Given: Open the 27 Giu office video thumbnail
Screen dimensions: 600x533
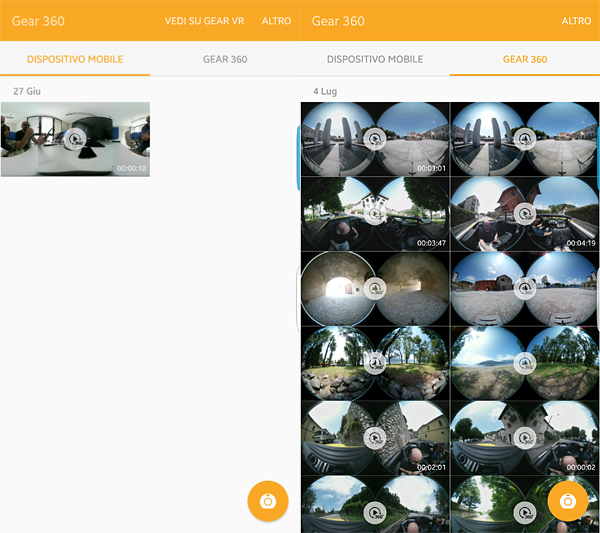Looking at the screenshot, I should (x=75, y=139).
